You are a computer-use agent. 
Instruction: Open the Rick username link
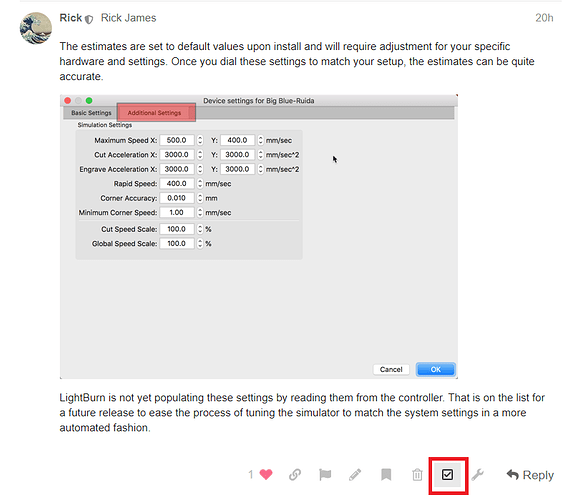(70, 18)
